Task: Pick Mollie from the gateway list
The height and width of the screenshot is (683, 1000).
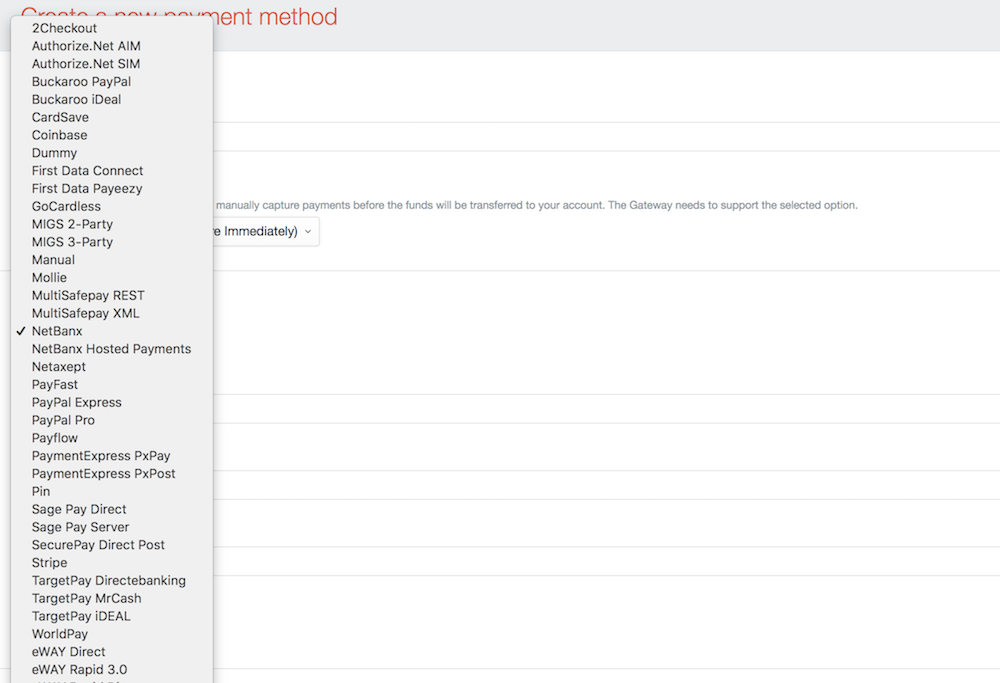Action: point(112,278)
